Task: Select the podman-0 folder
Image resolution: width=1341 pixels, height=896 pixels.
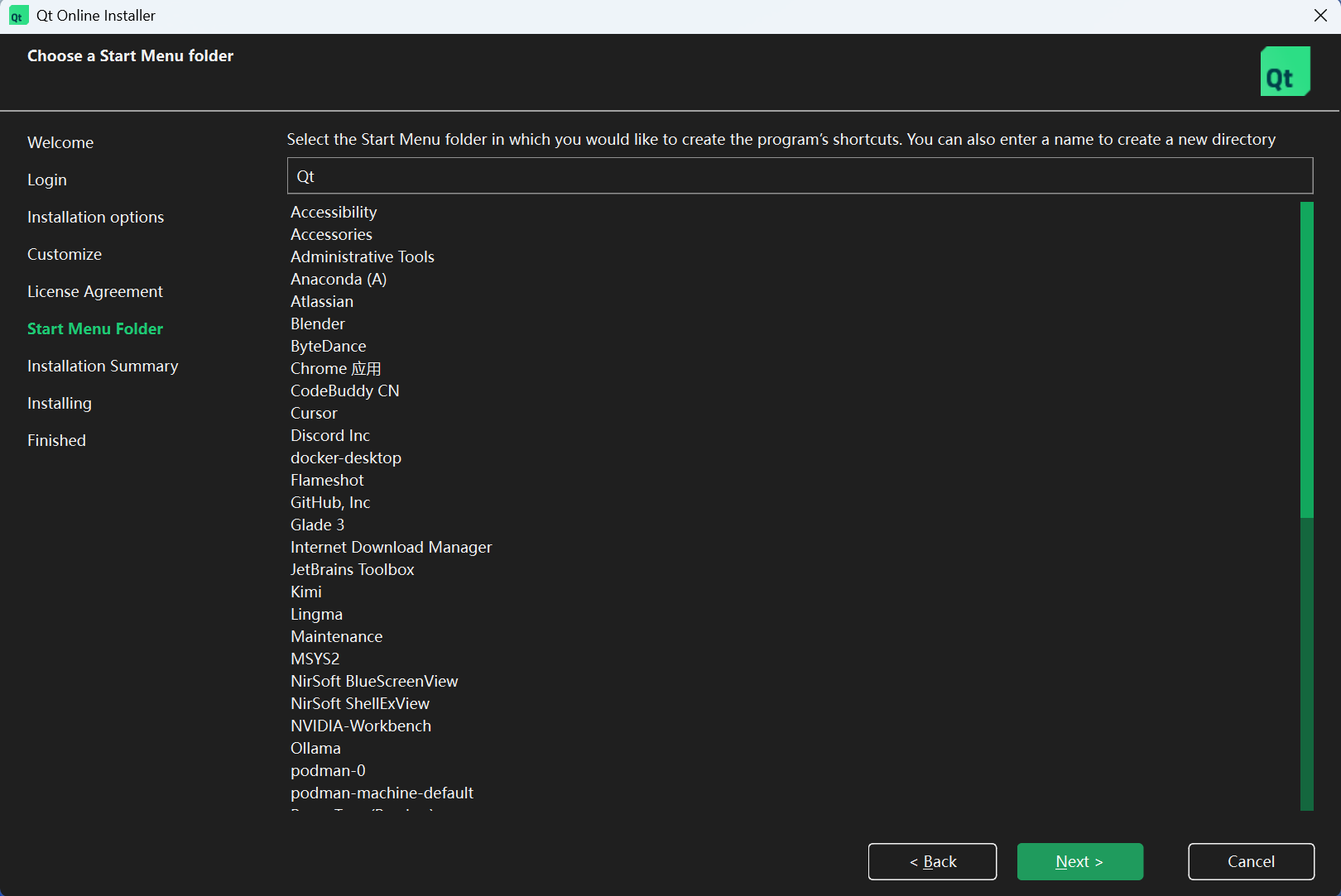Action: (328, 770)
